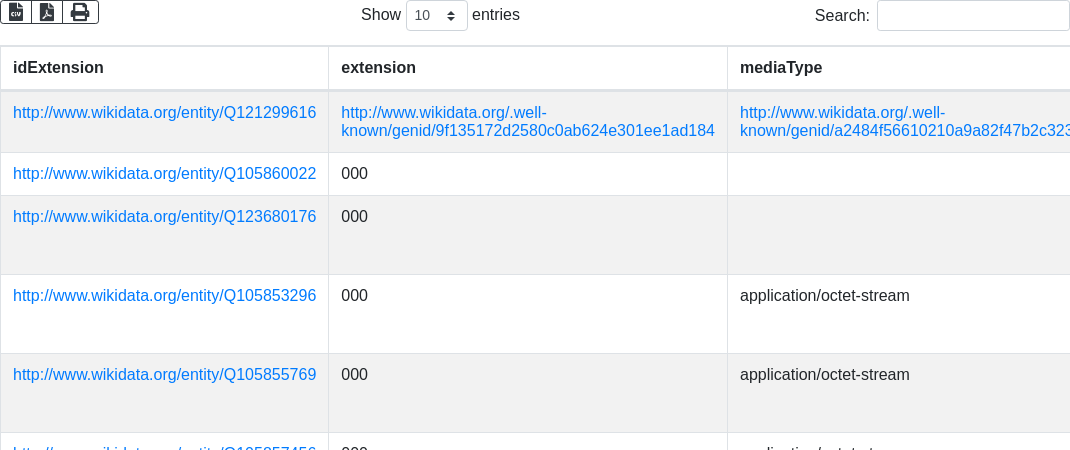Click application/octet-stream cell for Q105855769
The height and width of the screenshot is (450, 1070).
click(x=824, y=375)
